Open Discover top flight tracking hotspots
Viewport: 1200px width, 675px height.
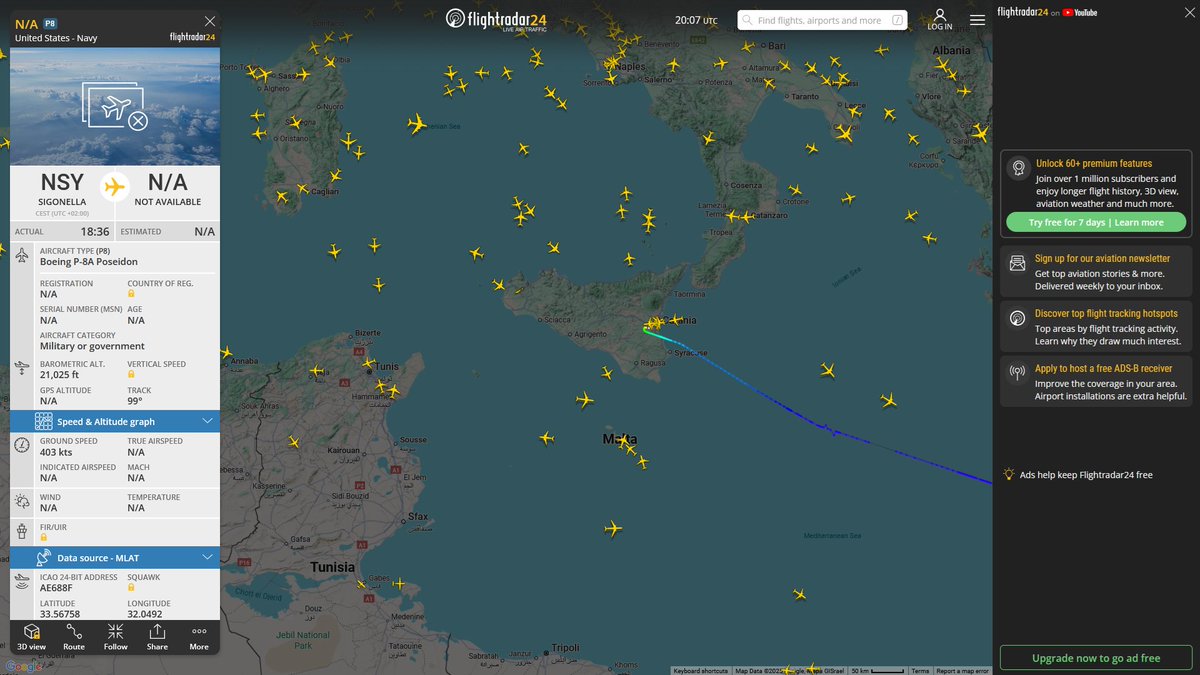pos(1096,326)
